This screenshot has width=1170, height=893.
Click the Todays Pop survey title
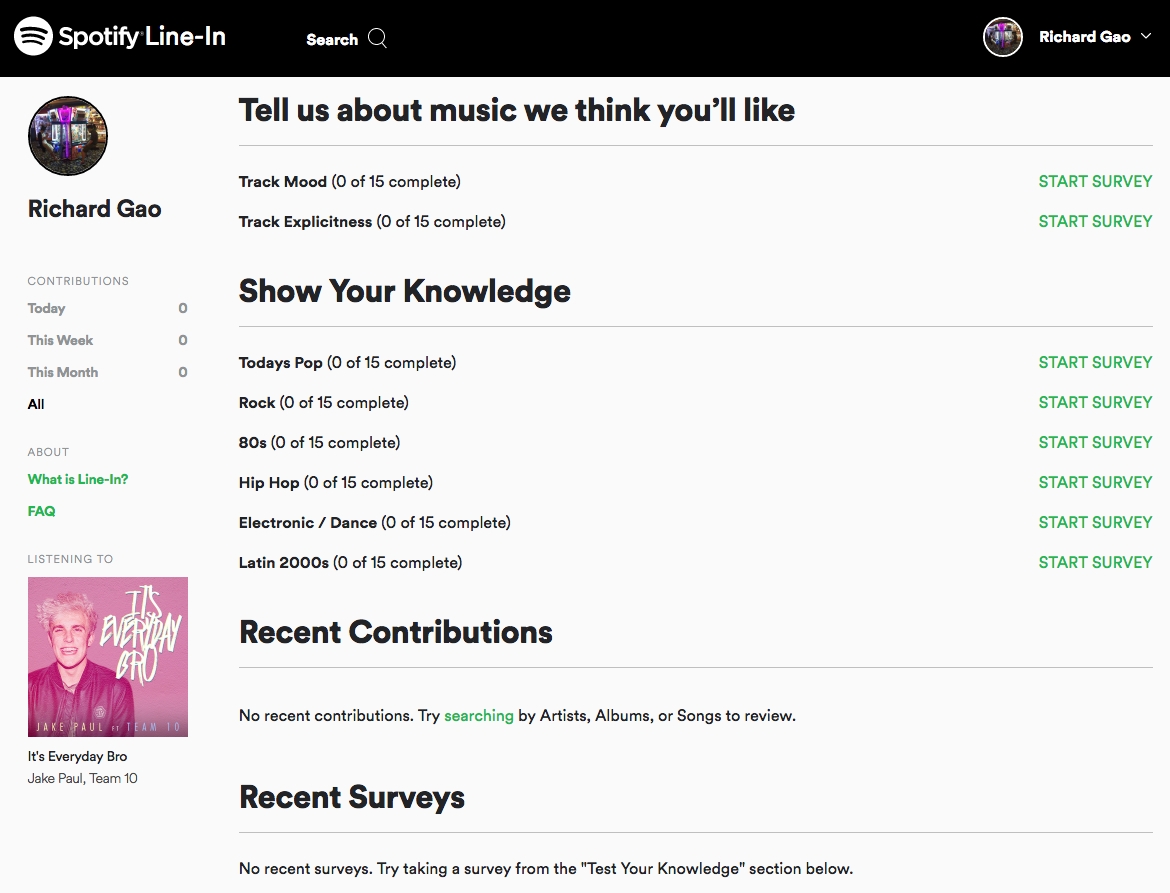(281, 363)
